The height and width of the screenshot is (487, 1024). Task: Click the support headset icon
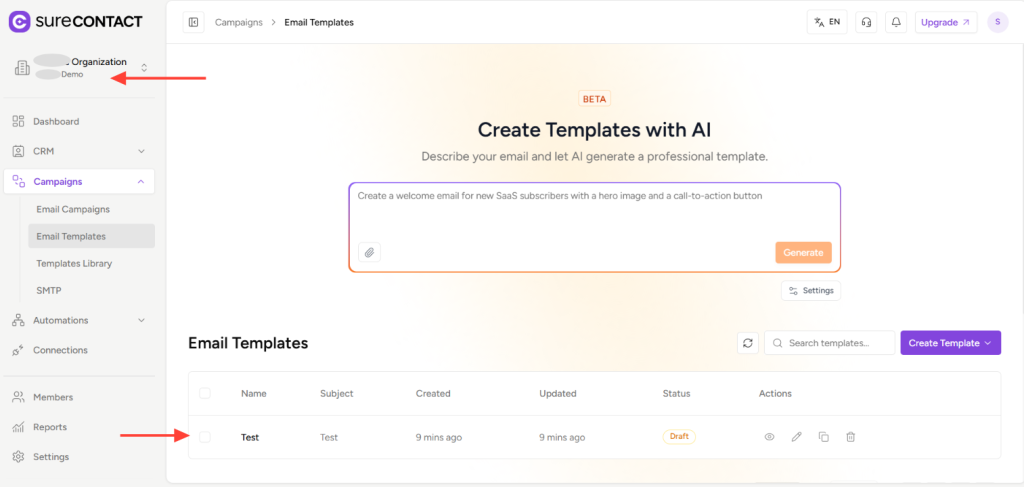pos(866,22)
